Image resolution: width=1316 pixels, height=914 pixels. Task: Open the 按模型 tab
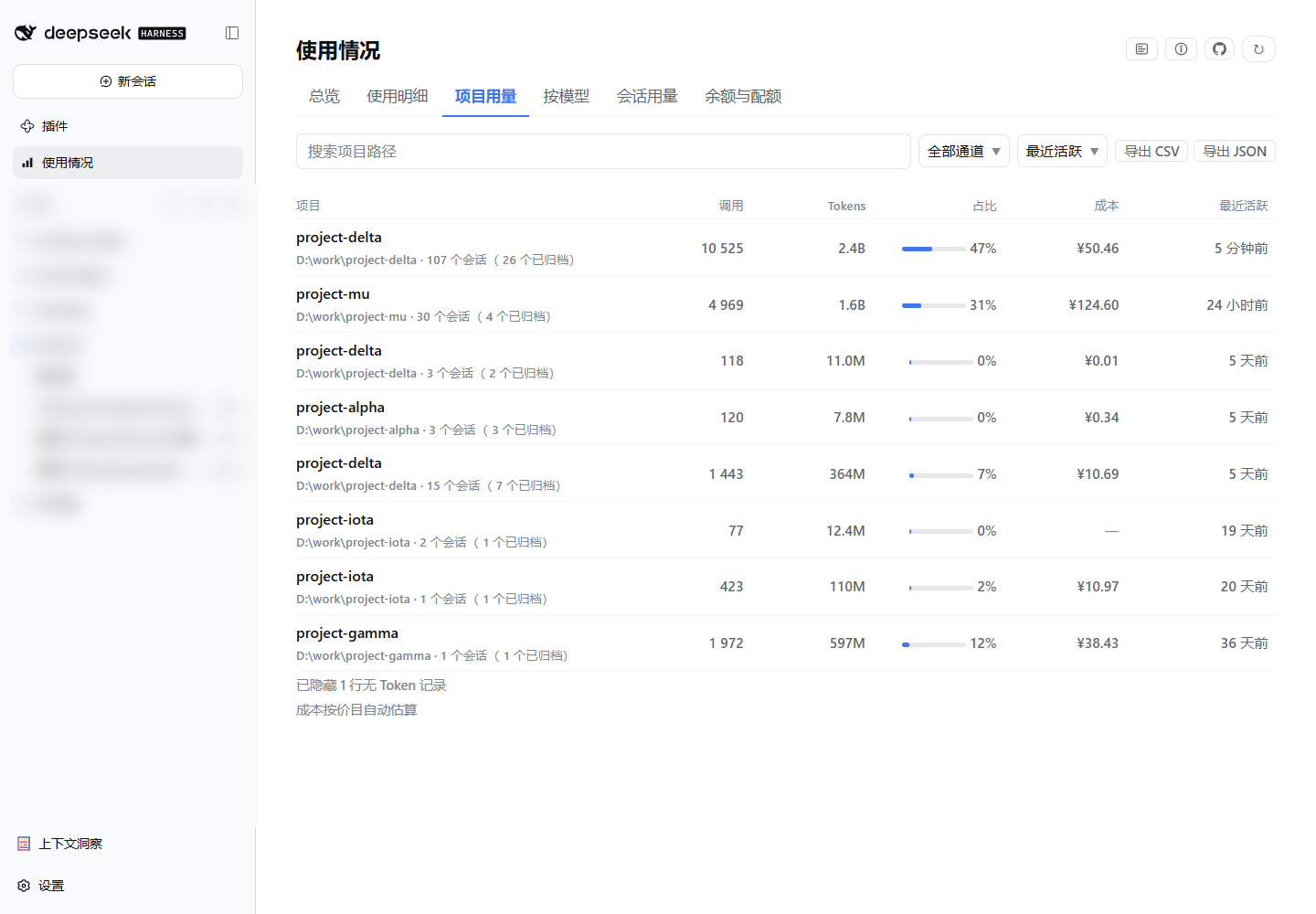coord(566,96)
